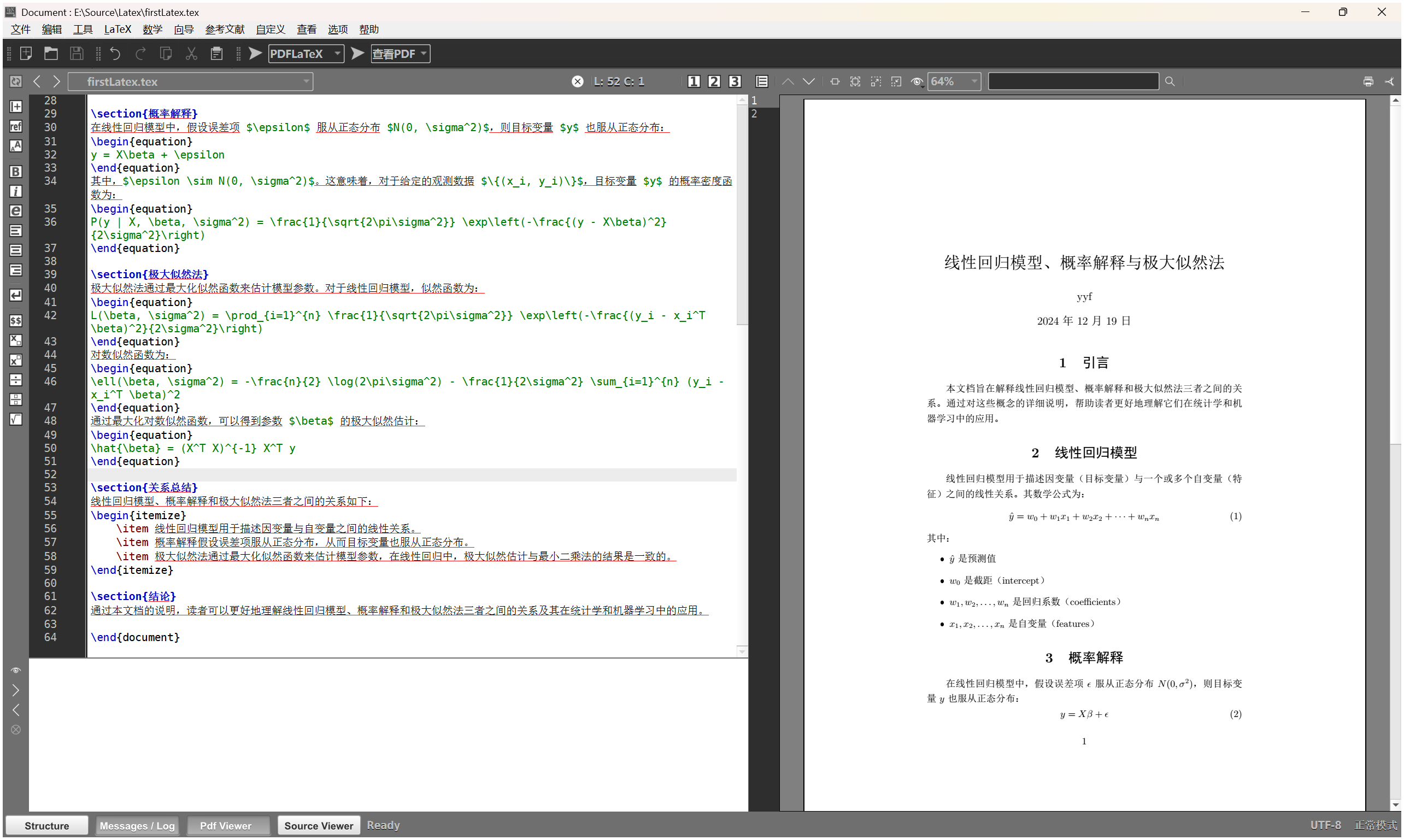The width and height of the screenshot is (1404, 840).
Task: Open the 数学 menu
Action: (x=152, y=30)
